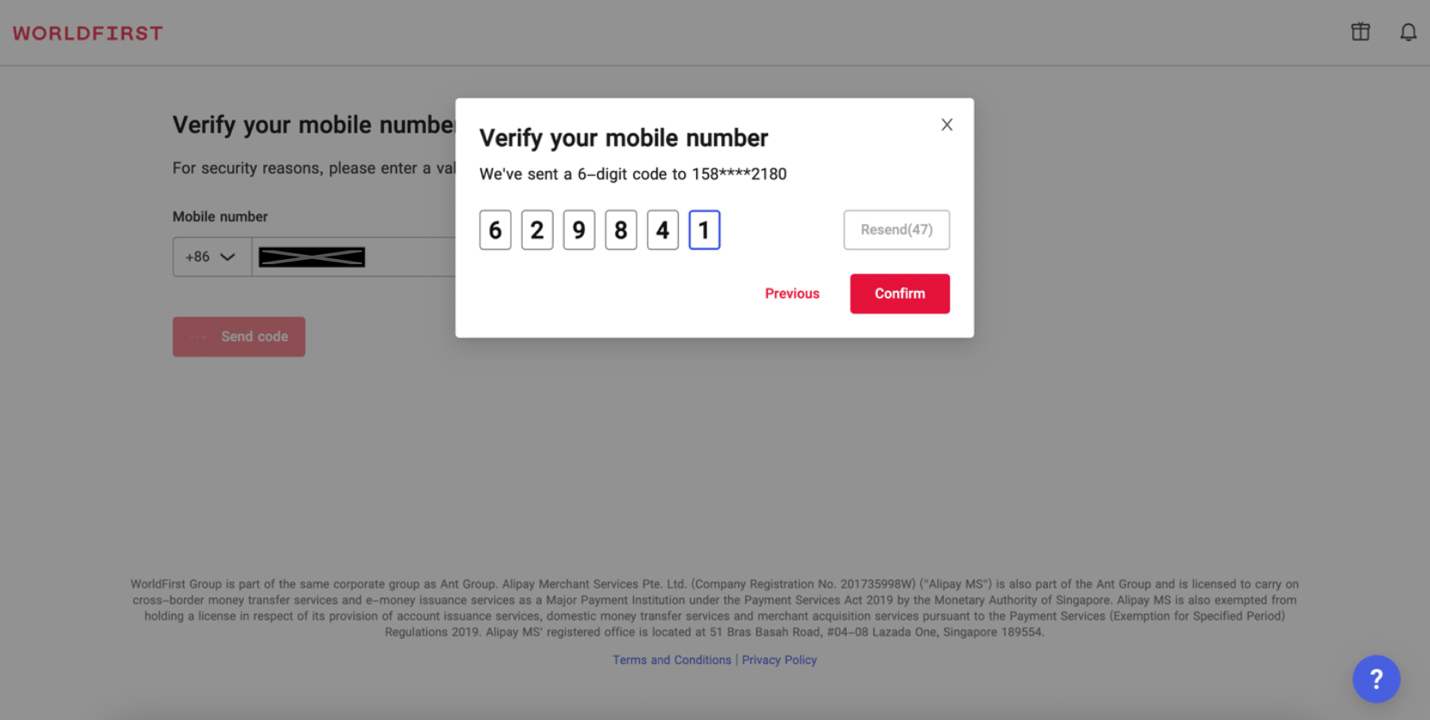Close the verification dialog with X

coord(947,125)
